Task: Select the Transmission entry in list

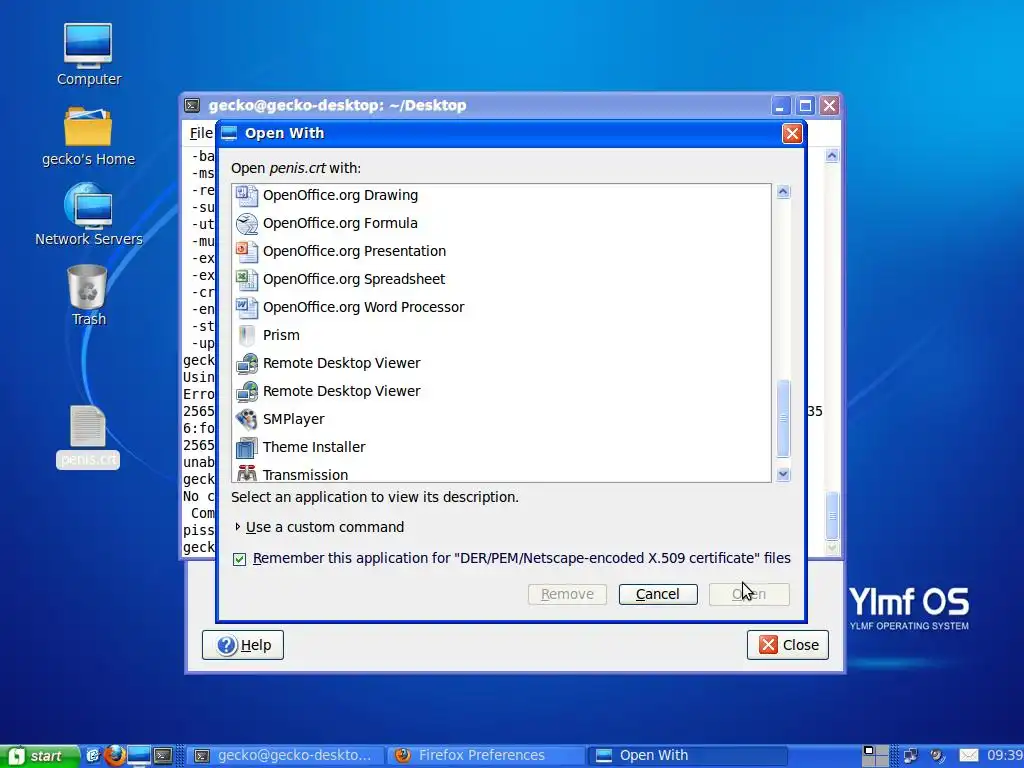Action: 502,474
